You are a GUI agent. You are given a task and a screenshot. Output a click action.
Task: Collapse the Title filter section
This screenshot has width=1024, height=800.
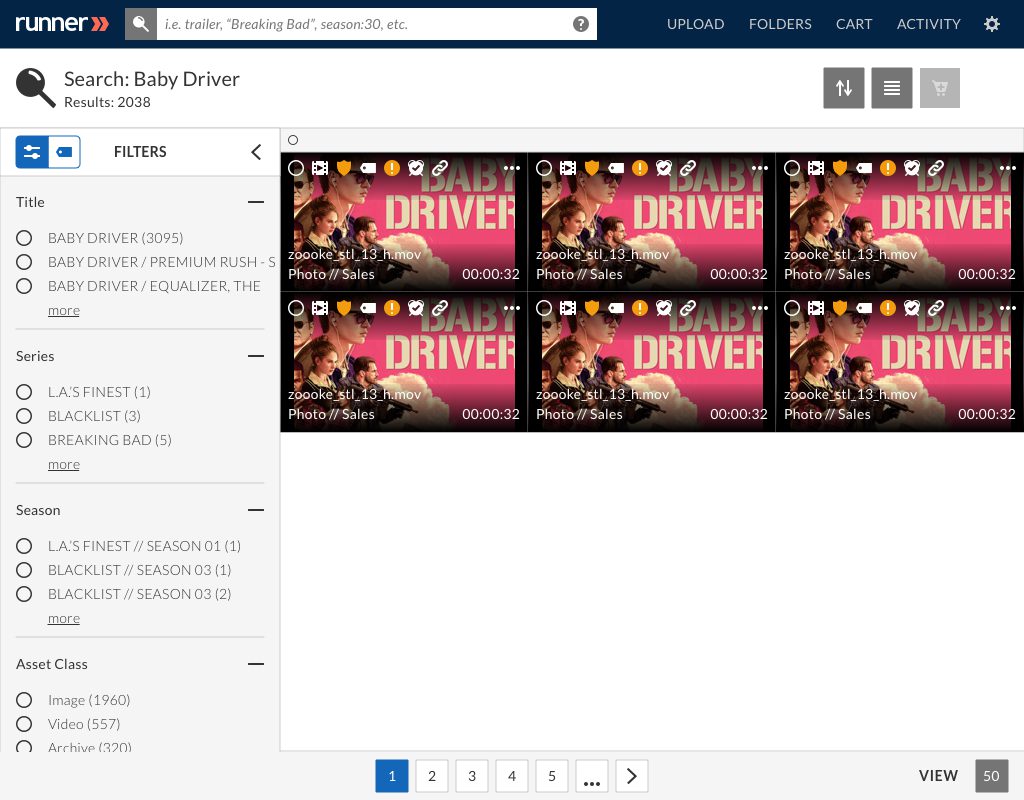pyautogui.click(x=256, y=202)
